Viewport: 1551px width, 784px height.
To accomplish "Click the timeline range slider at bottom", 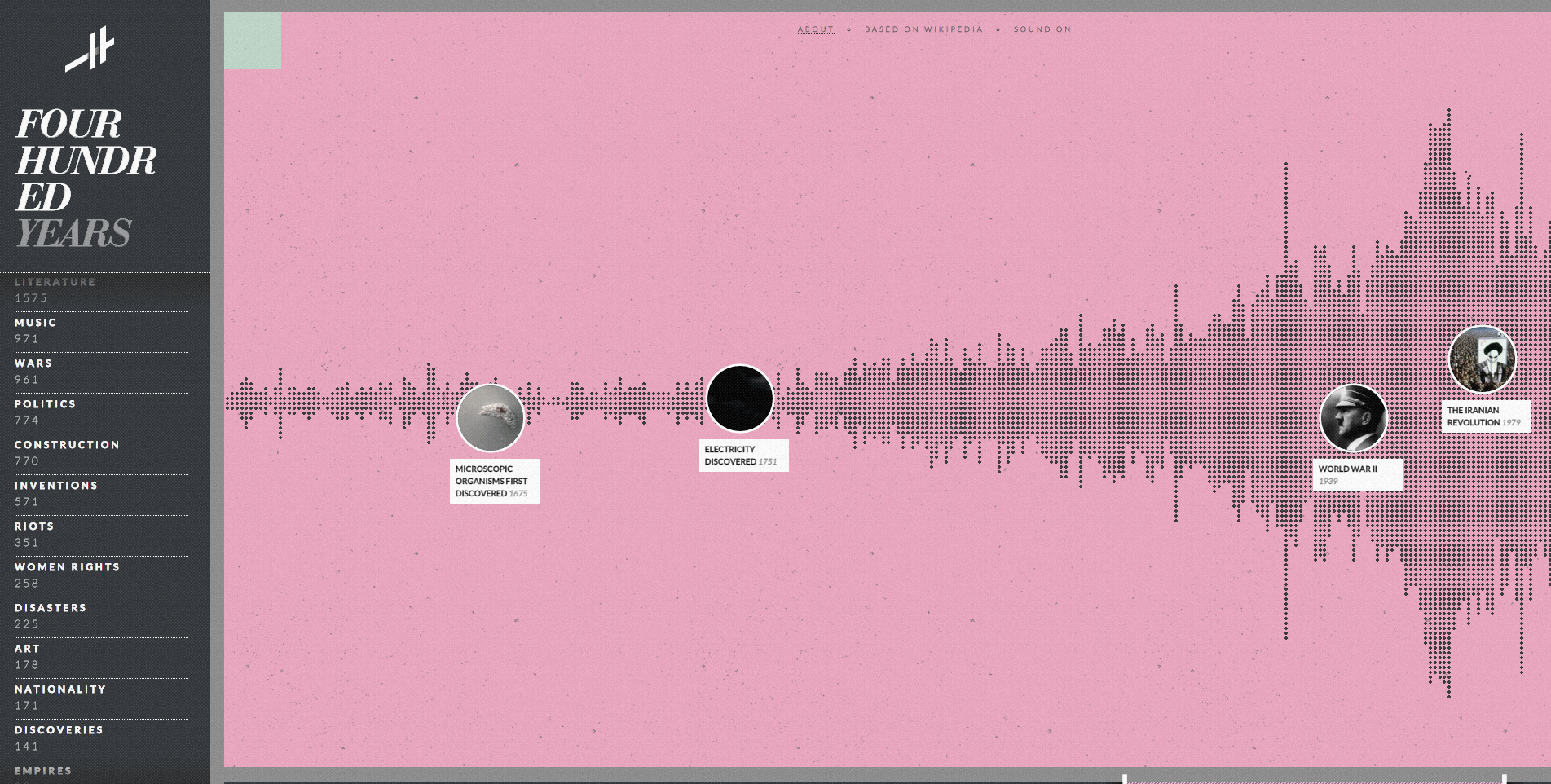I will (1314, 780).
